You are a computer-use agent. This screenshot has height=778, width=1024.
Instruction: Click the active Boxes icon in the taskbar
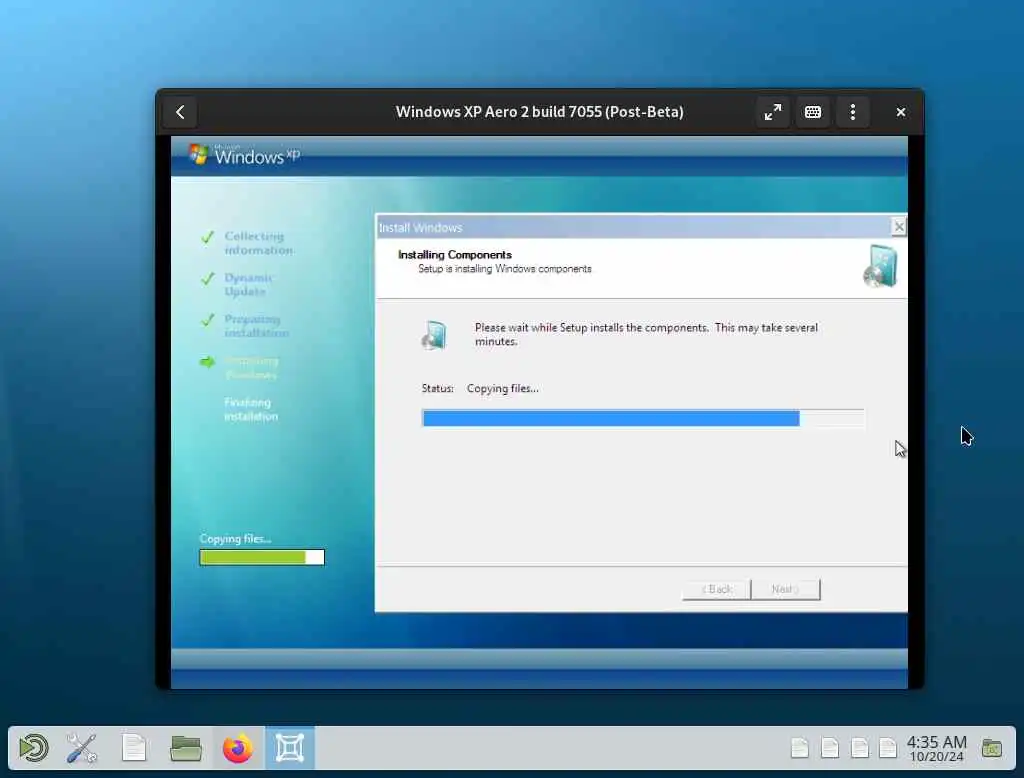tap(290, 748)
